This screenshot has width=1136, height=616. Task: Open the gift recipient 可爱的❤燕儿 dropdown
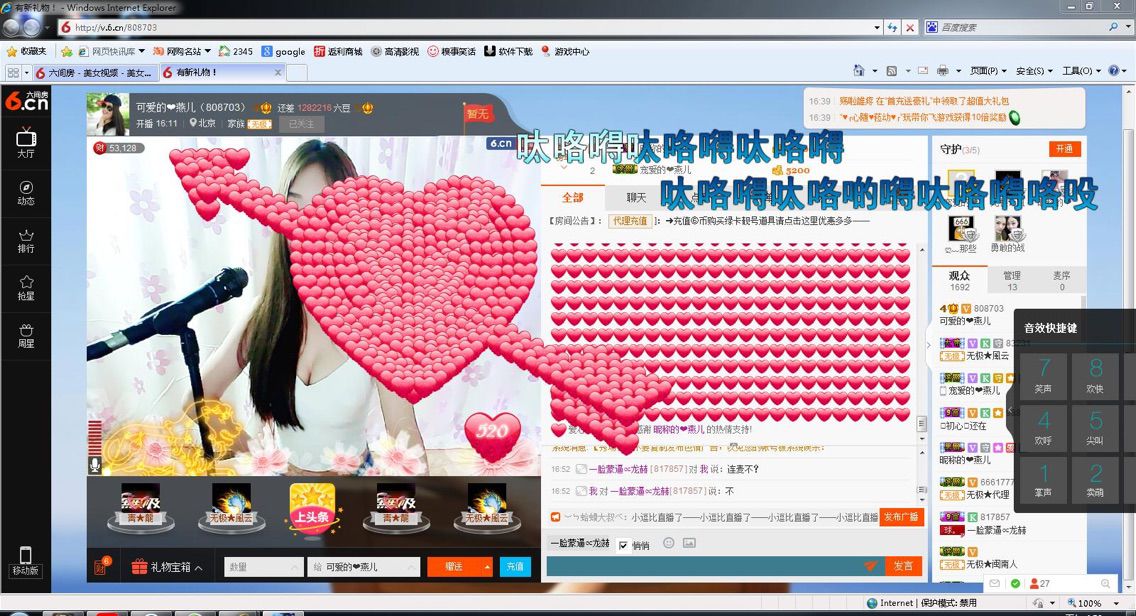pos(364,567)
